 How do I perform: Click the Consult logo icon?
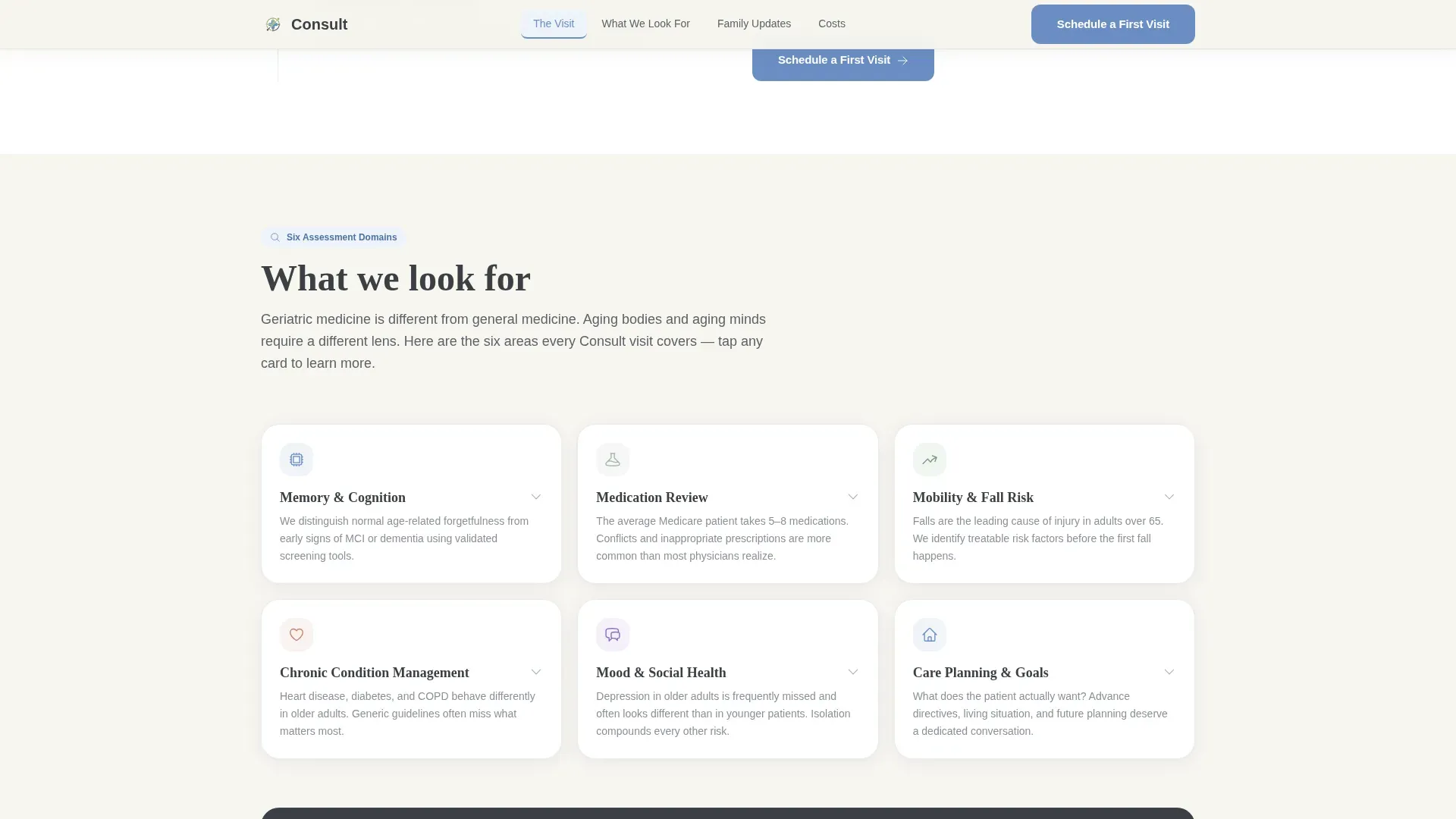point(273,24)
